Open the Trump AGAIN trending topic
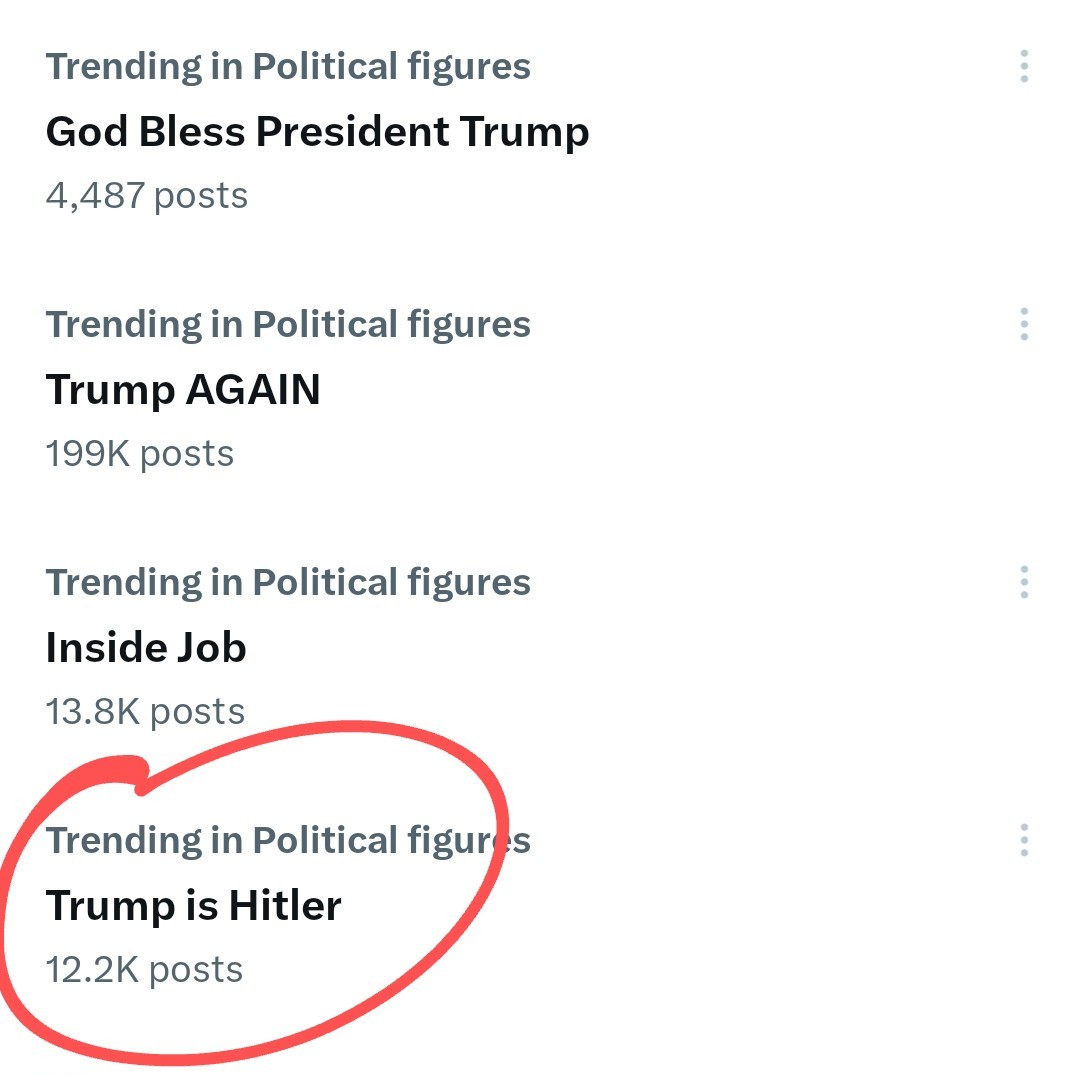 (x=183, y=390)
